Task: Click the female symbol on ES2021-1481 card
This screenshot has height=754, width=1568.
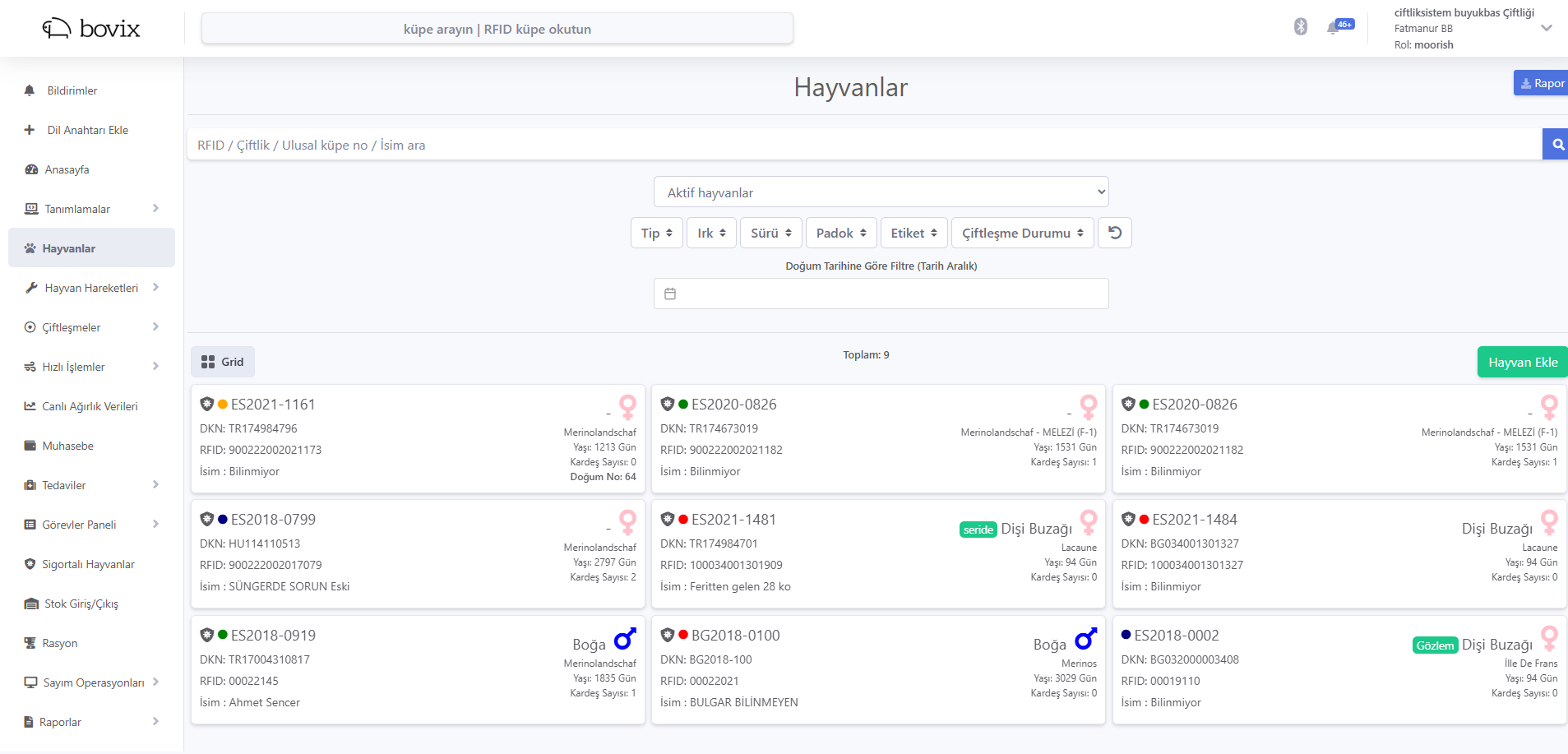Action: pos(1089,522)
